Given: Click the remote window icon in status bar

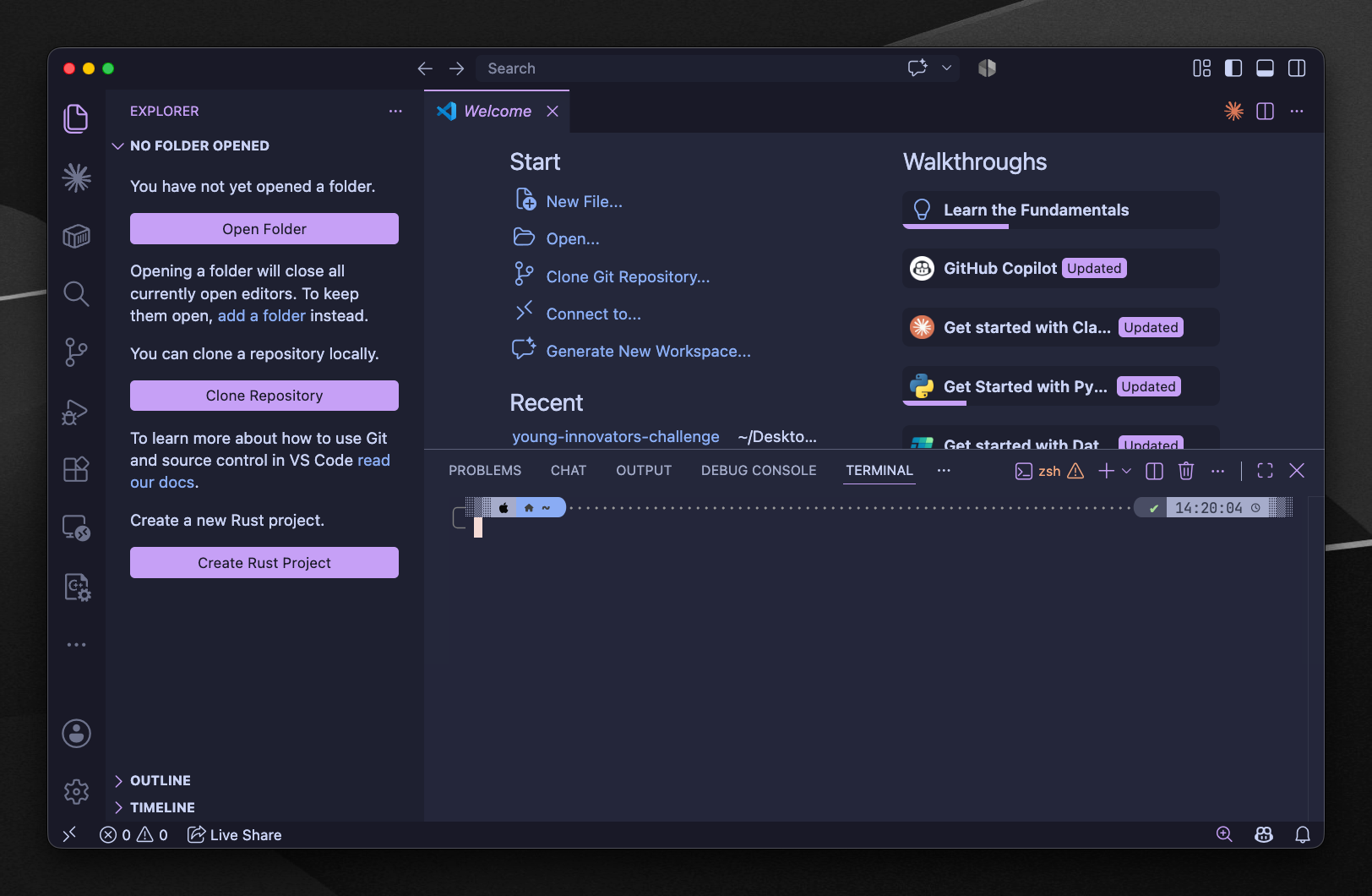Looking at the screenshot, I should tap(70, 835).
